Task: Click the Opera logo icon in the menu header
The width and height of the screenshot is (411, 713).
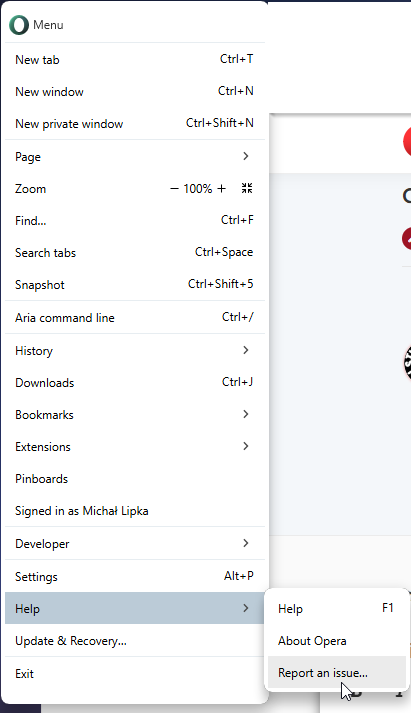Action: (x=19, y=25)
